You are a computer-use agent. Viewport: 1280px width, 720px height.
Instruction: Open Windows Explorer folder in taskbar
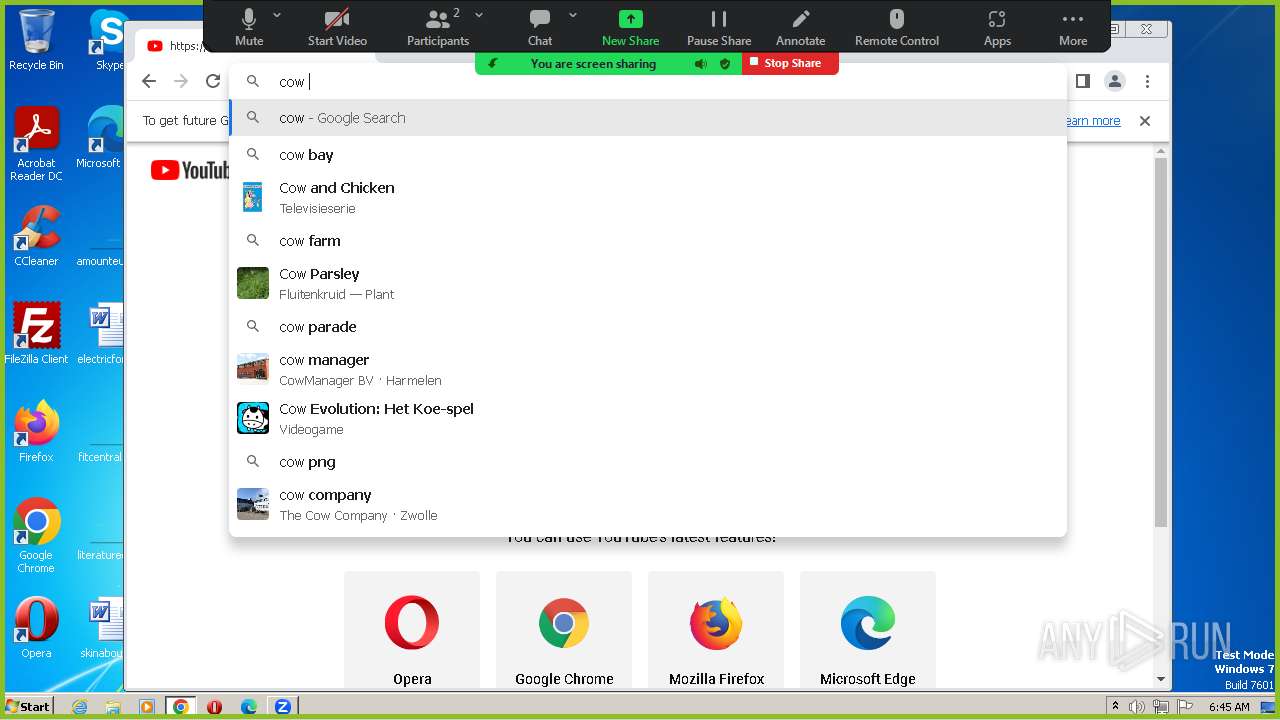point(113,706)
